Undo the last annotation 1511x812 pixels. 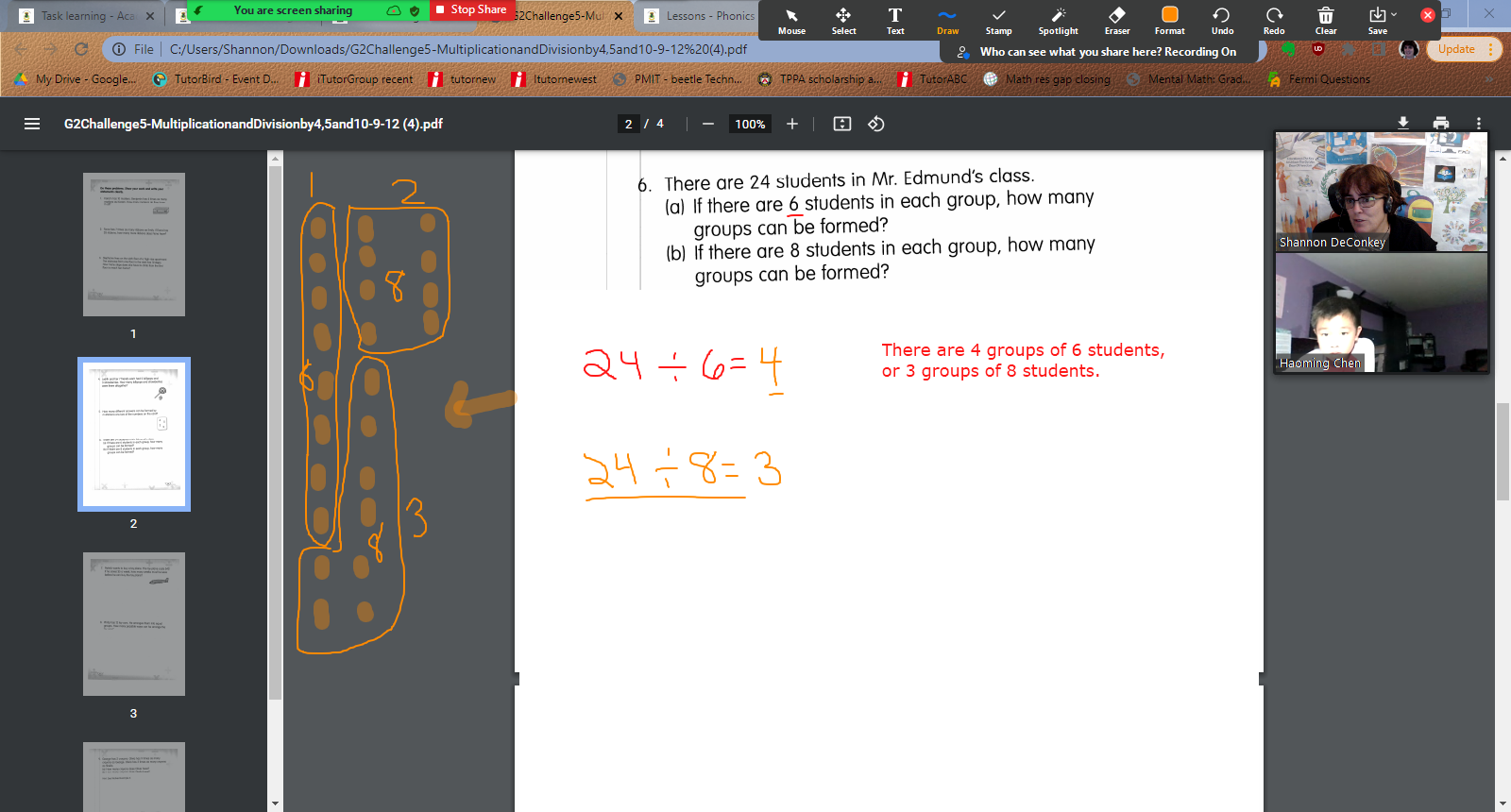coord(1222,21)
